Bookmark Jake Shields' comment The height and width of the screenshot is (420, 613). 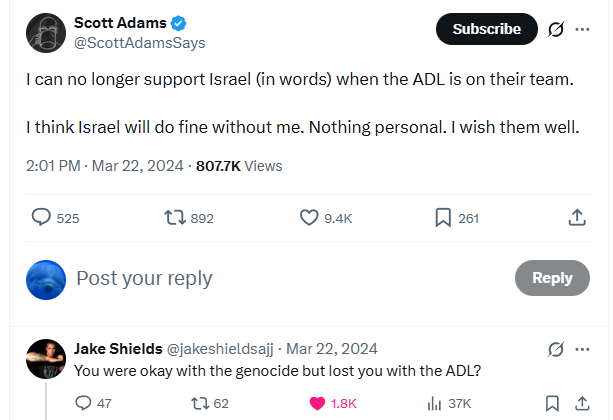[552, 403]
